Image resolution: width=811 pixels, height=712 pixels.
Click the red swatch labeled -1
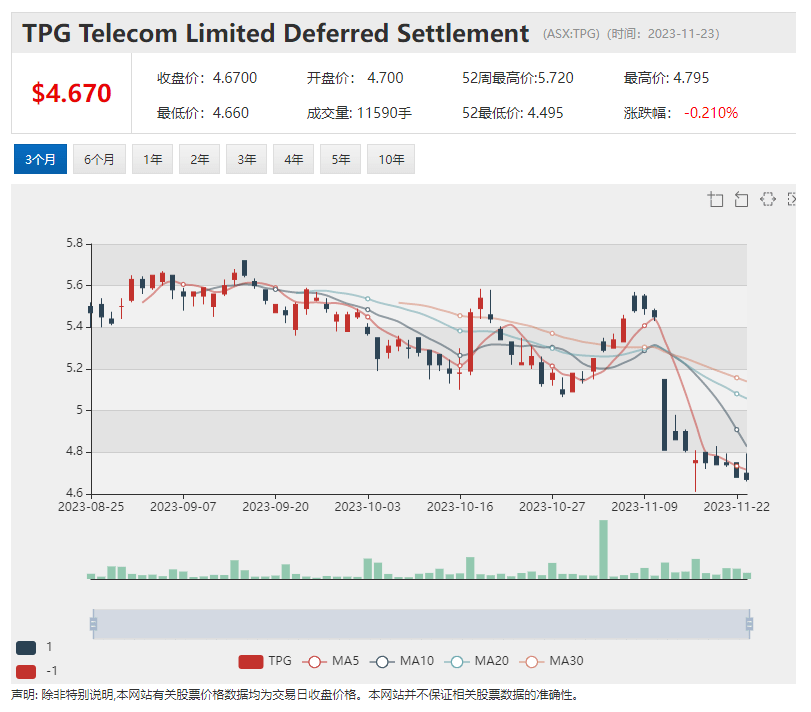(x=26, y=670)
